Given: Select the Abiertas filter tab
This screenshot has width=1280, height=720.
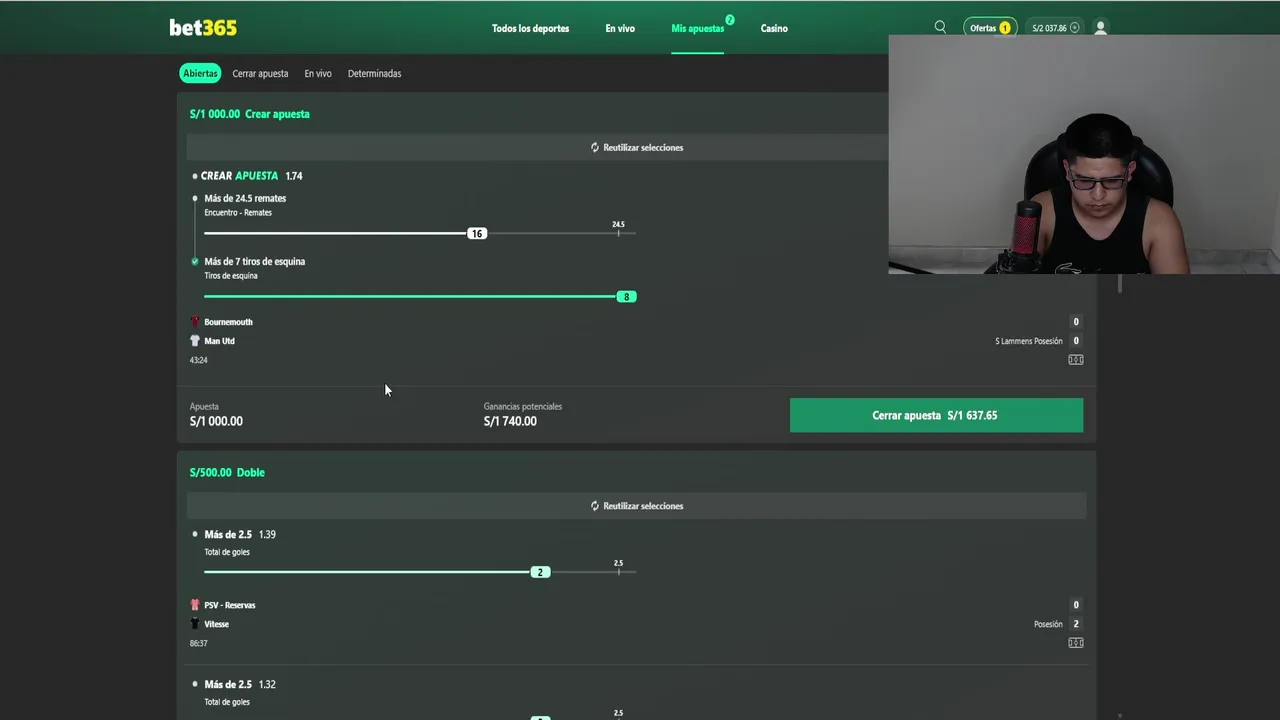Looking at the screenshot, I should pyautogui.click(x=200, y=73).
